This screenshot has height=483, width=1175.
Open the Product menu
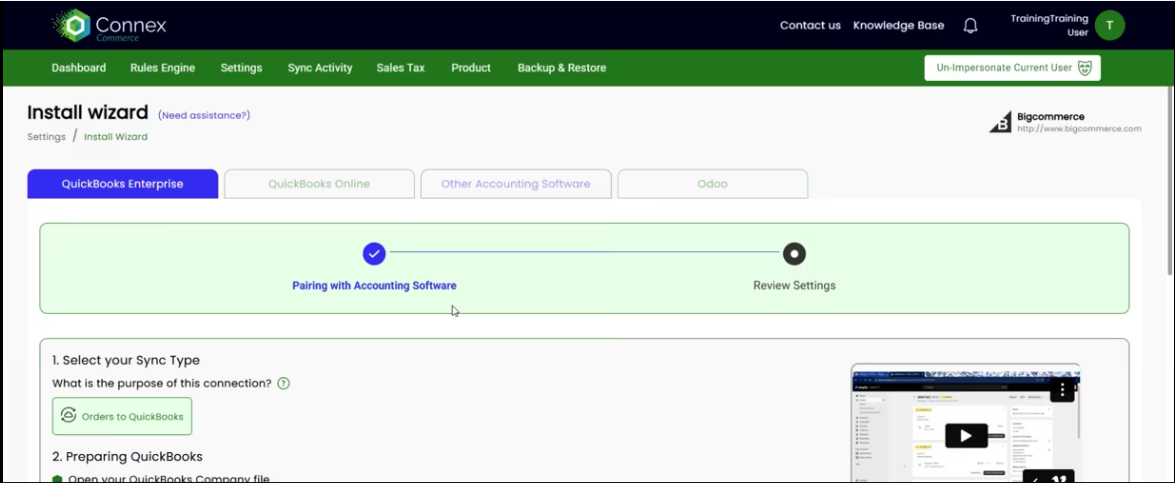[x=471, y=67]
